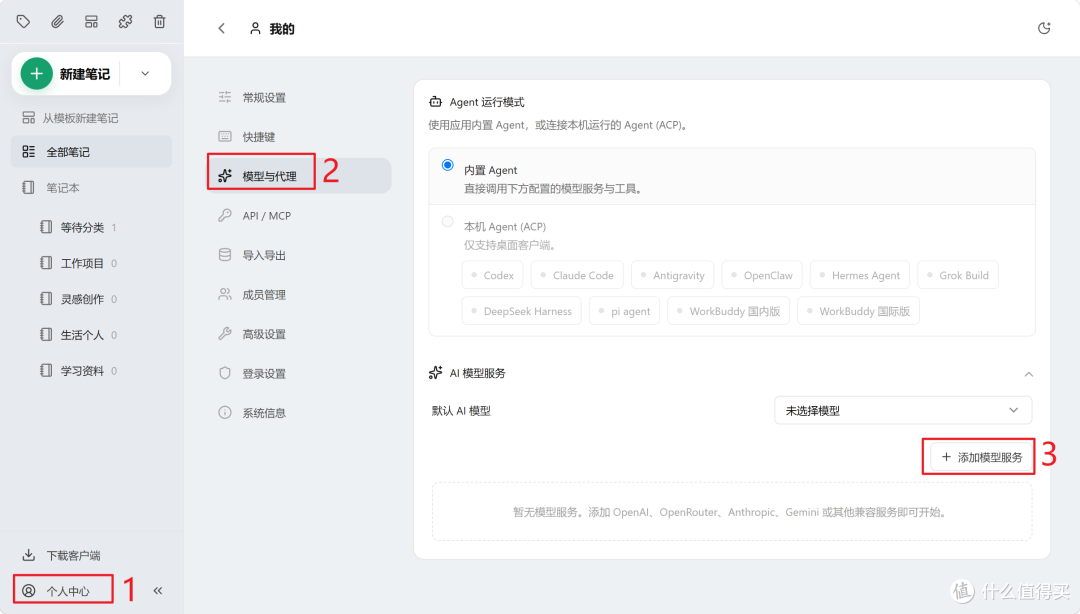Click the 常规设置 sliders icon
This screenshot has height=614, width=1080.
(225, 97)
